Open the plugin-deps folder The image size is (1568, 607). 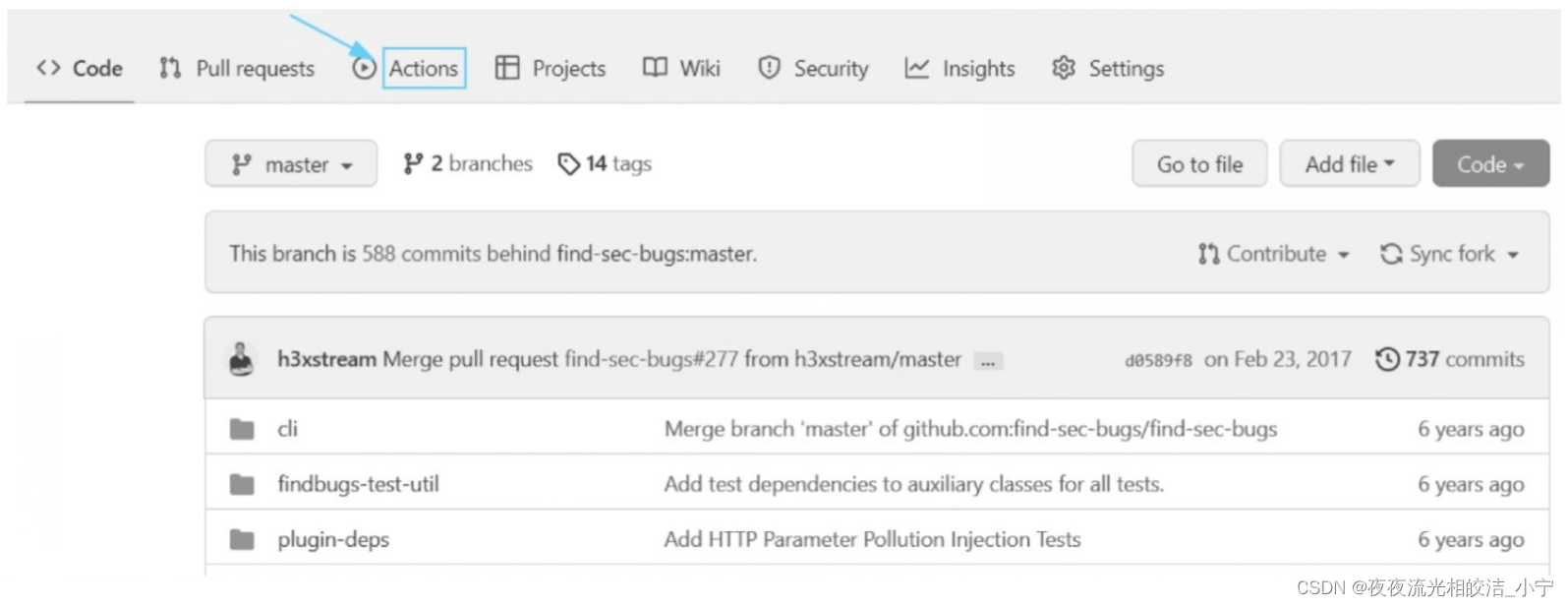click(333, 538)
